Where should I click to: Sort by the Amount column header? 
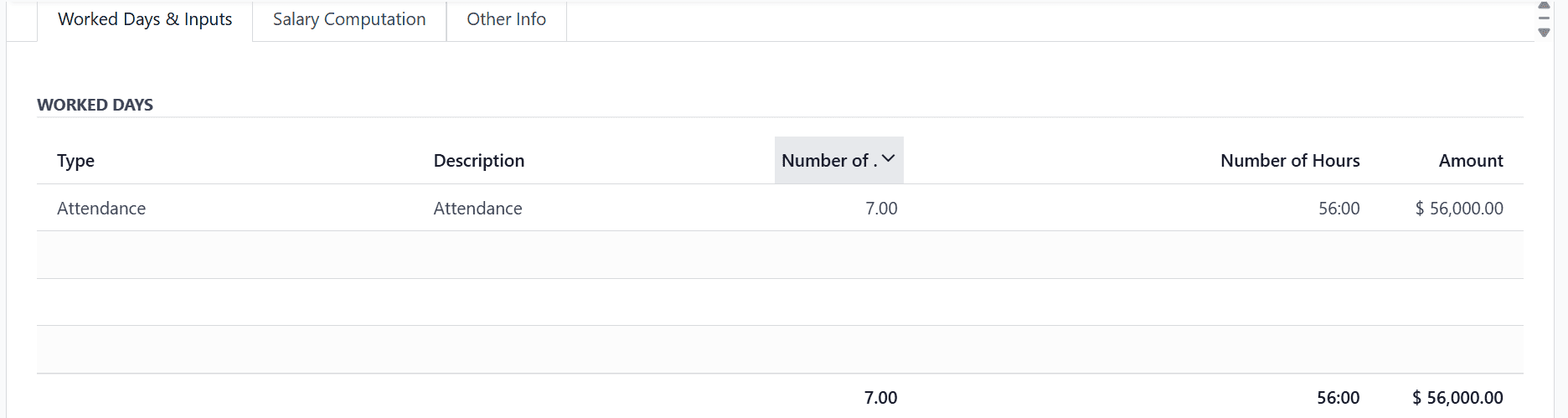point(1470,161)
